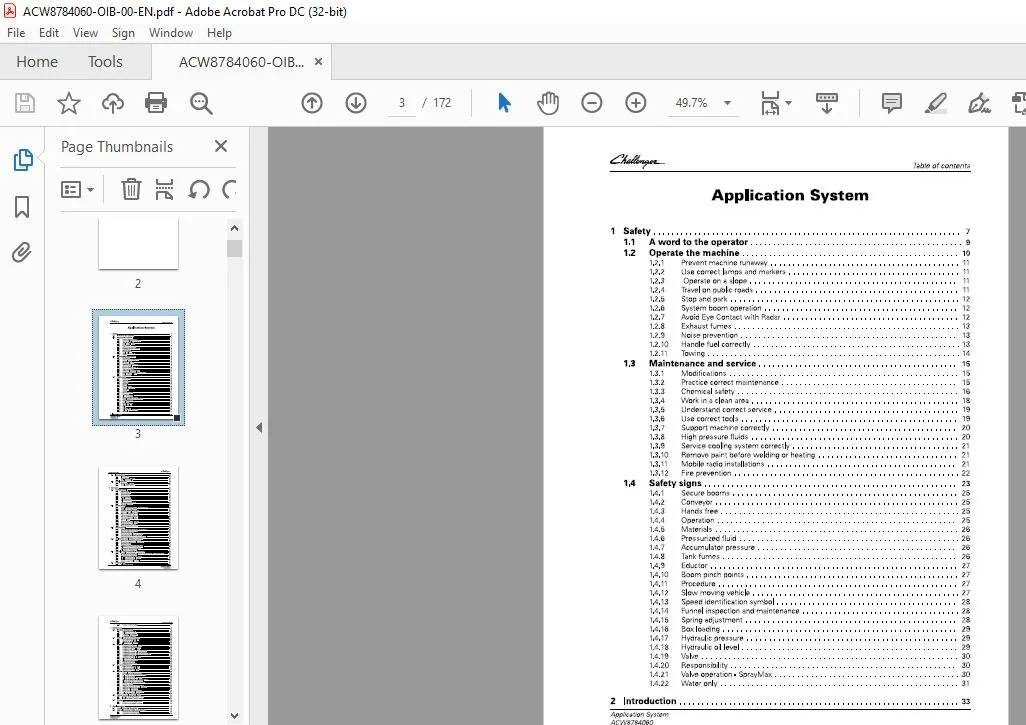This screenshot has width=1026, height=725.
Task: Click the 'Water only' entry
Action: 809,684
